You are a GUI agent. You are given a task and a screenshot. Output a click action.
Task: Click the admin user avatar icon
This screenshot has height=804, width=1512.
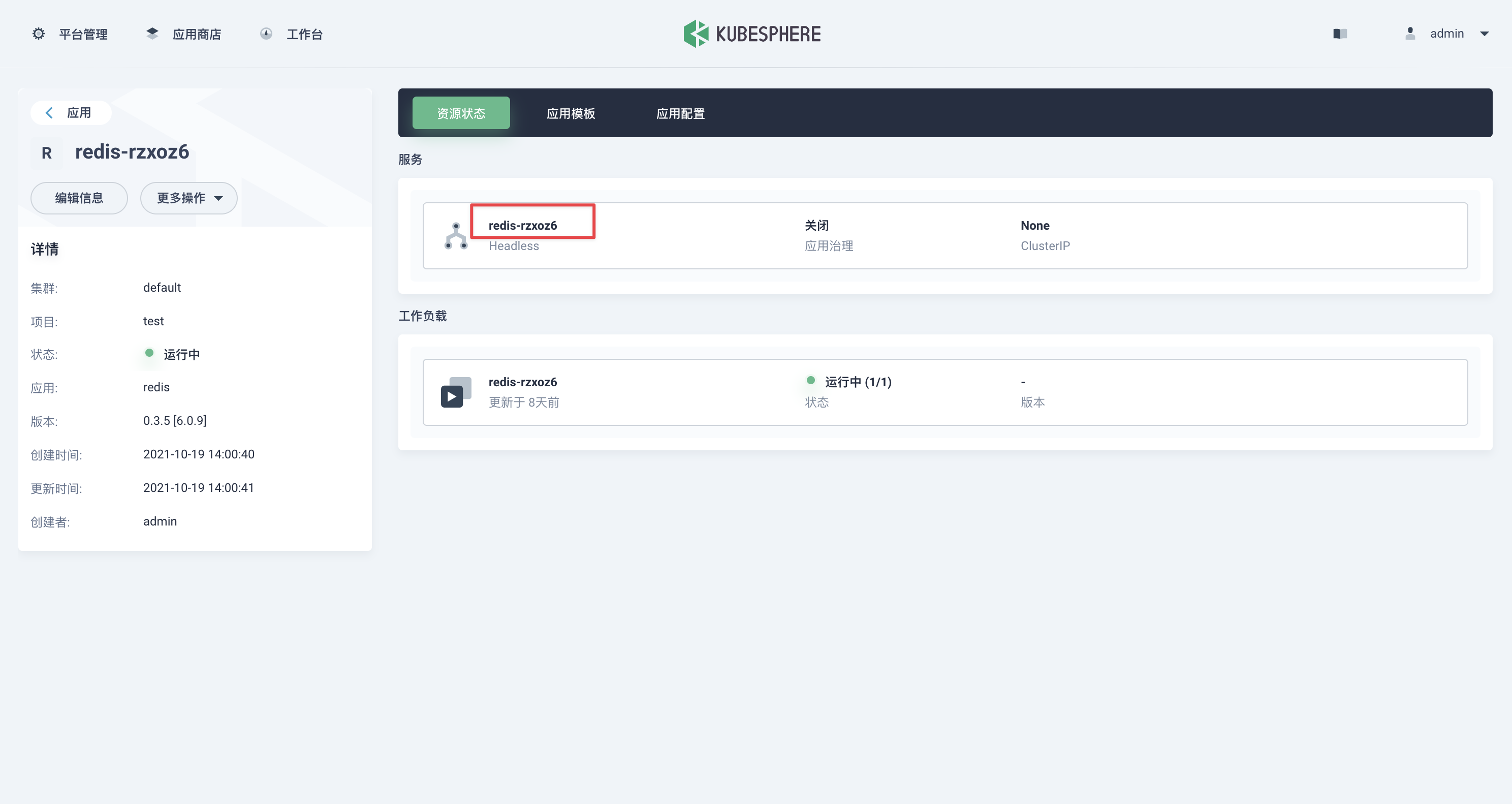click(1411, 34)
